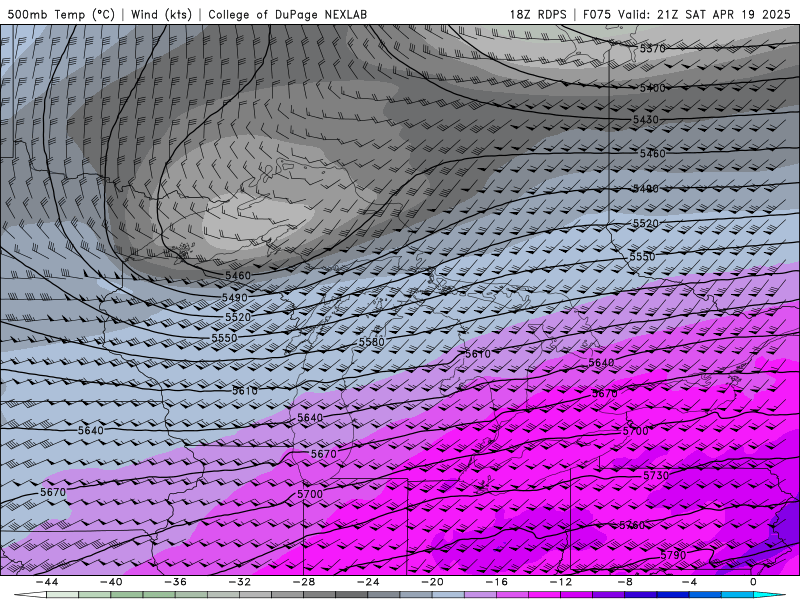Screen dimensions: 800x600
Task: Select the 0 color scale label
Action: click(753, 582)
